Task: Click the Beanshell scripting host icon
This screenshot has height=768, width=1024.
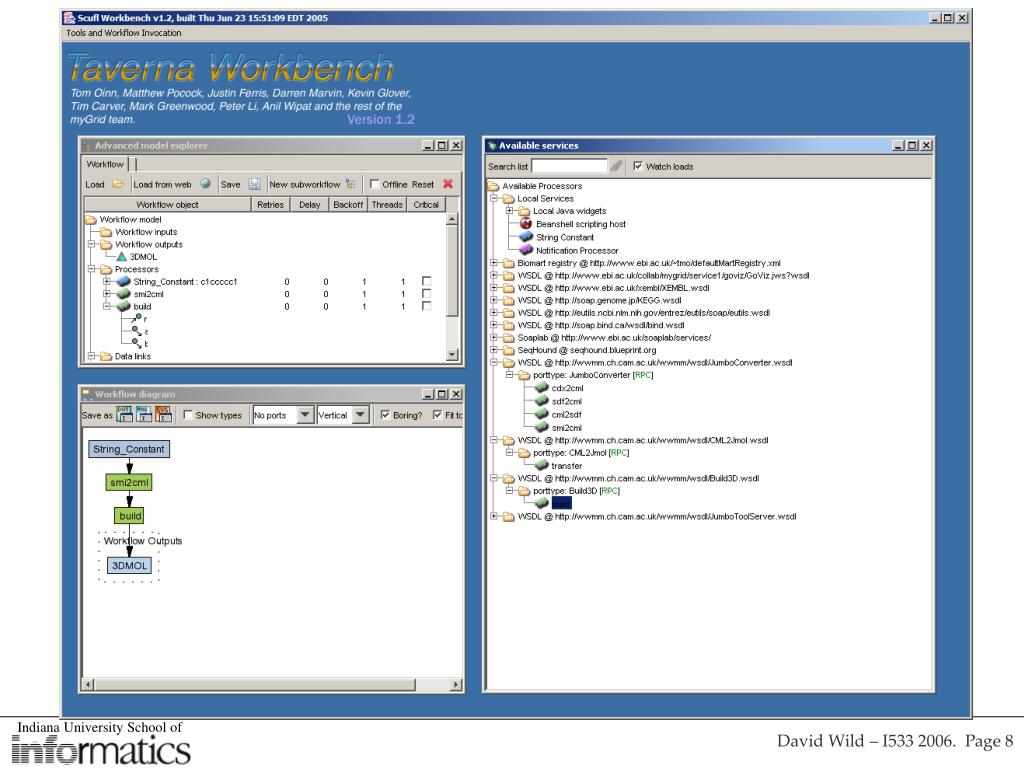Action: (x=526, y=224)
